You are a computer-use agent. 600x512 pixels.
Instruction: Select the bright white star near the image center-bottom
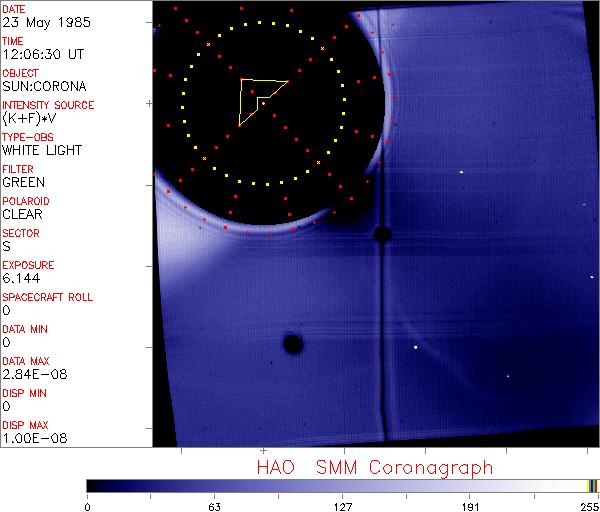415,347
